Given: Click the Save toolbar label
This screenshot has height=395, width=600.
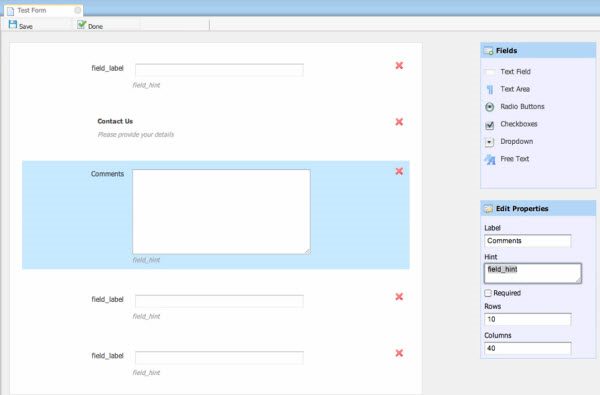Looking at the screenshot, I should pos(26,26).
